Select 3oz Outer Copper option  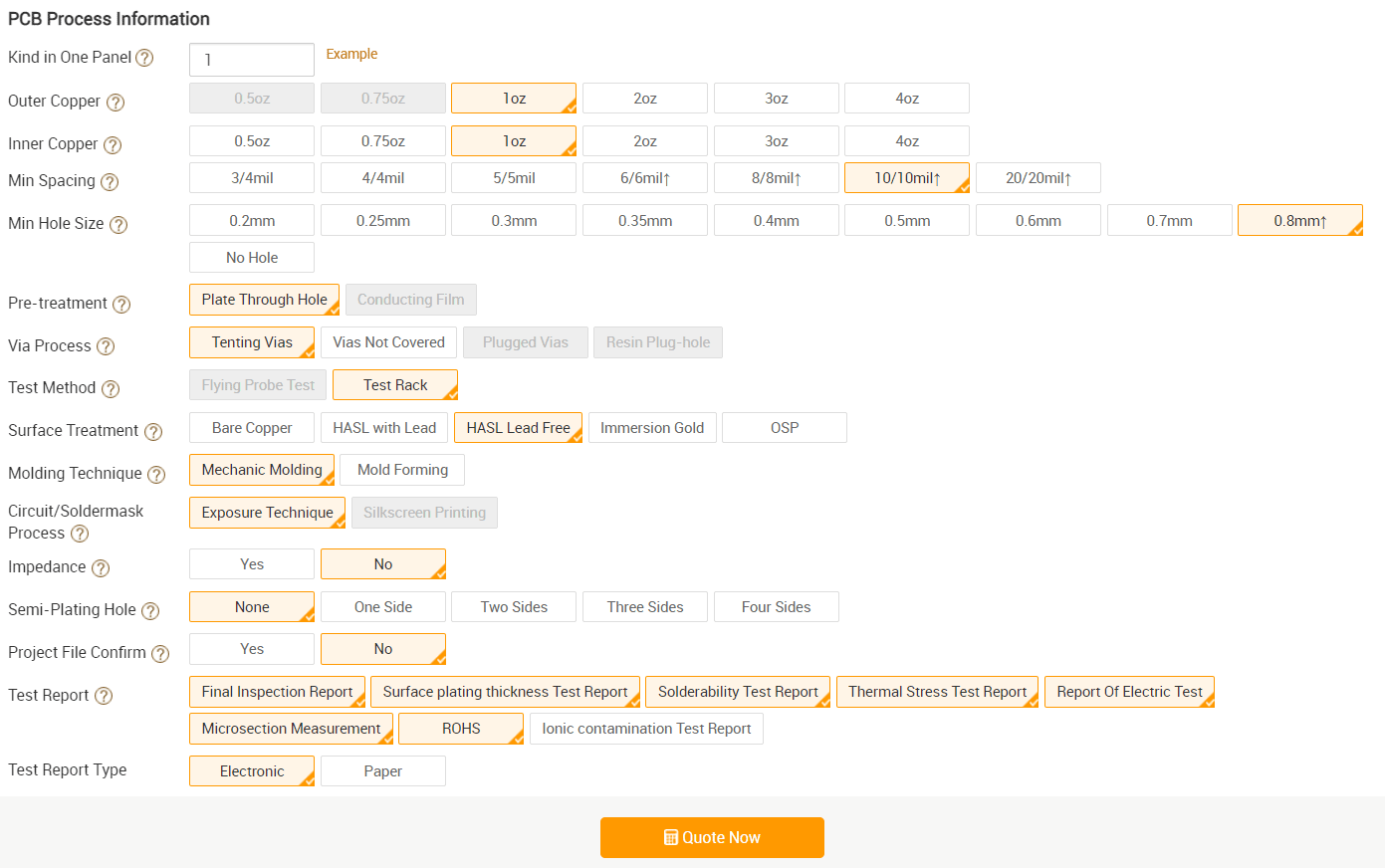tap(777, 99)
